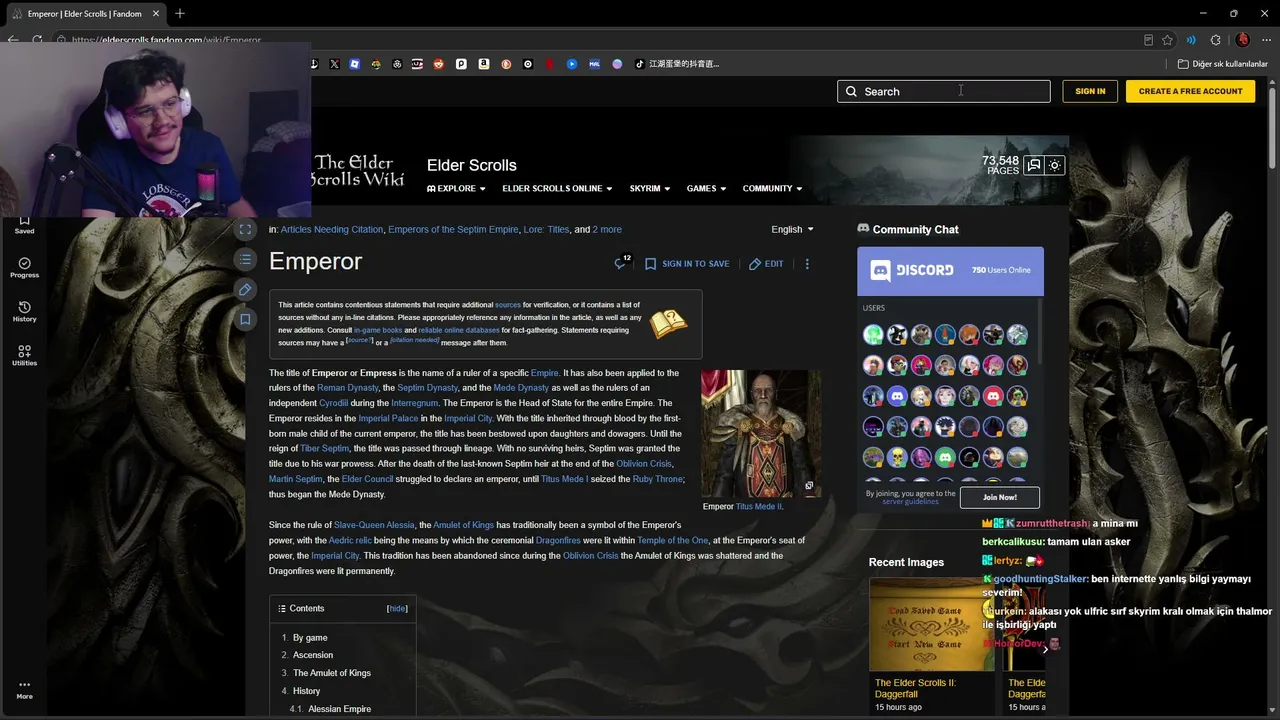Viewport: 1280px width, 720px height.
Task: Add this page to browser favorites
Action: (x=1167, y=40)
